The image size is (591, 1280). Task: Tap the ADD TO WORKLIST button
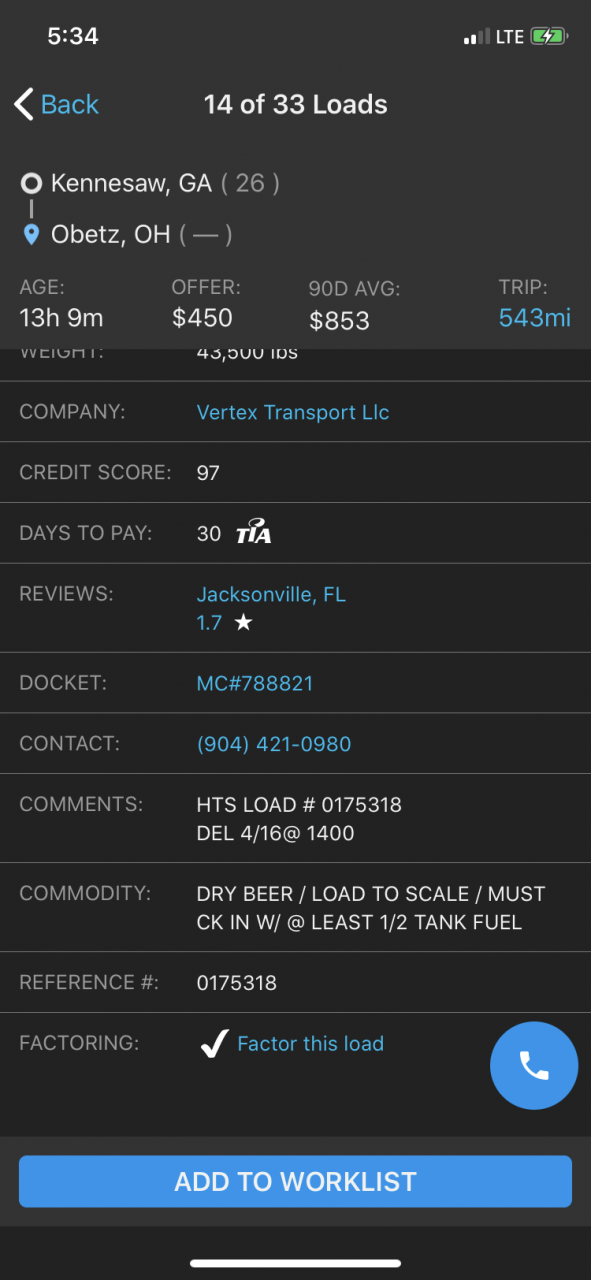pos(295,1181)
